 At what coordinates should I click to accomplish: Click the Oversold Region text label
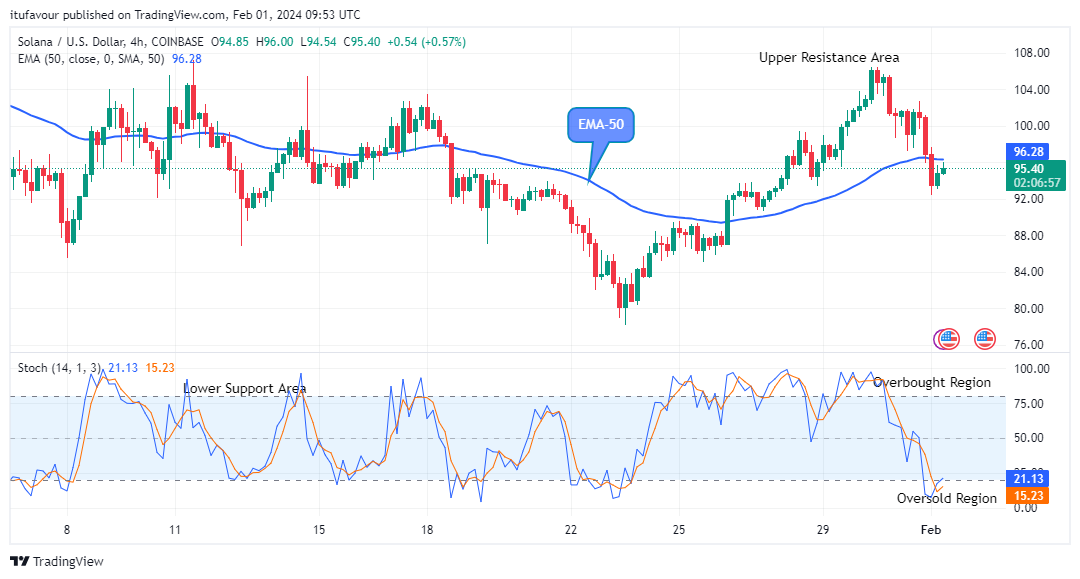(x=946, y=498)
